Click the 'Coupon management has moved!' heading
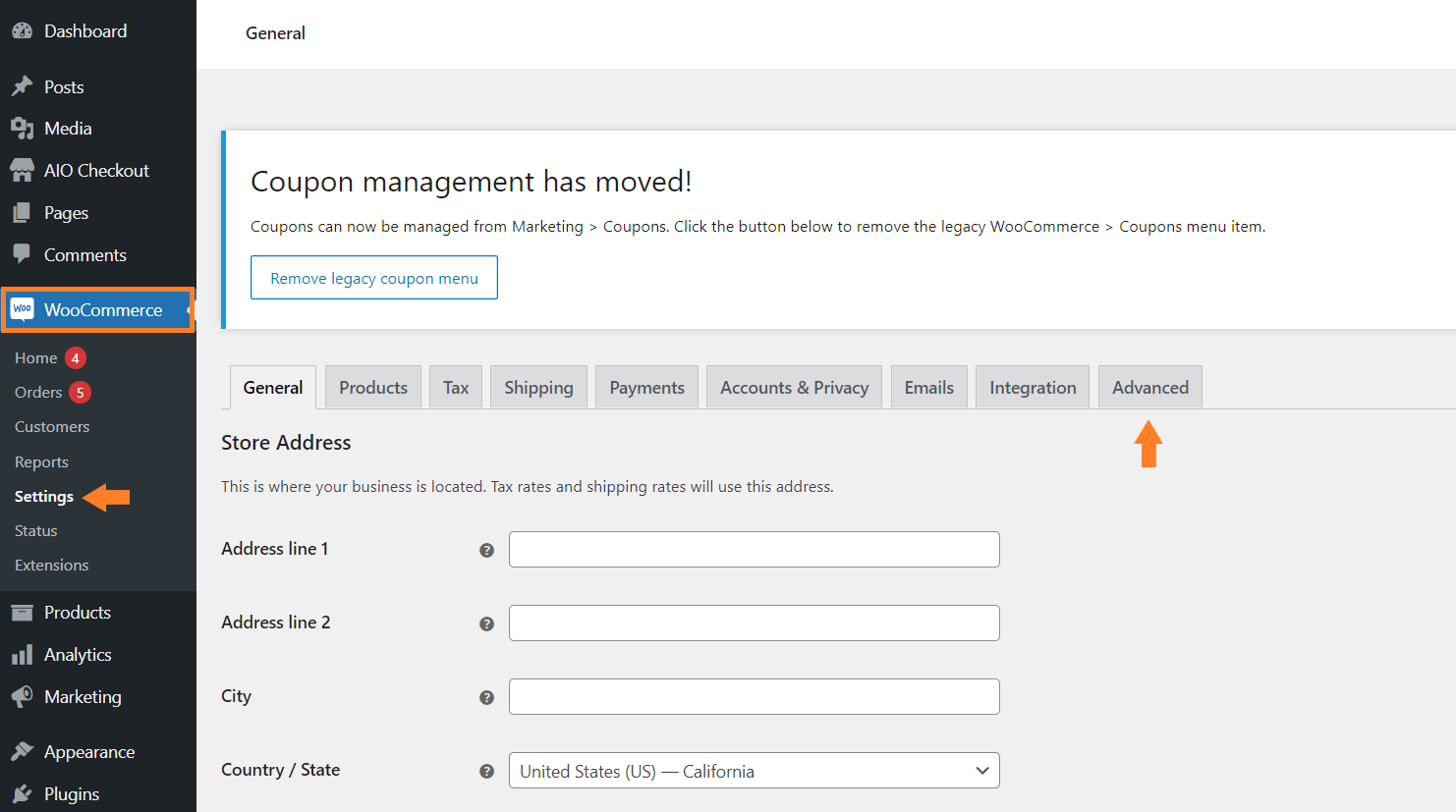 point(472,182)
